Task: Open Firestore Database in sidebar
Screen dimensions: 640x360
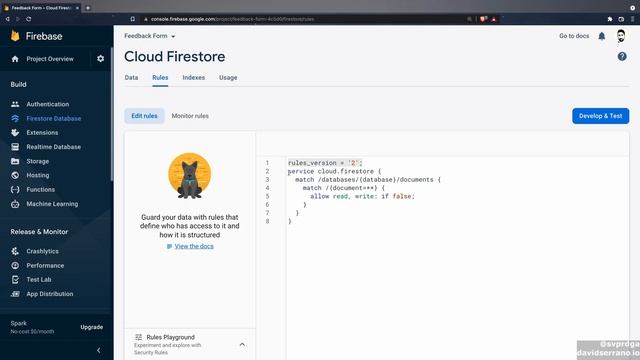Action: click(x=53, y=118)
